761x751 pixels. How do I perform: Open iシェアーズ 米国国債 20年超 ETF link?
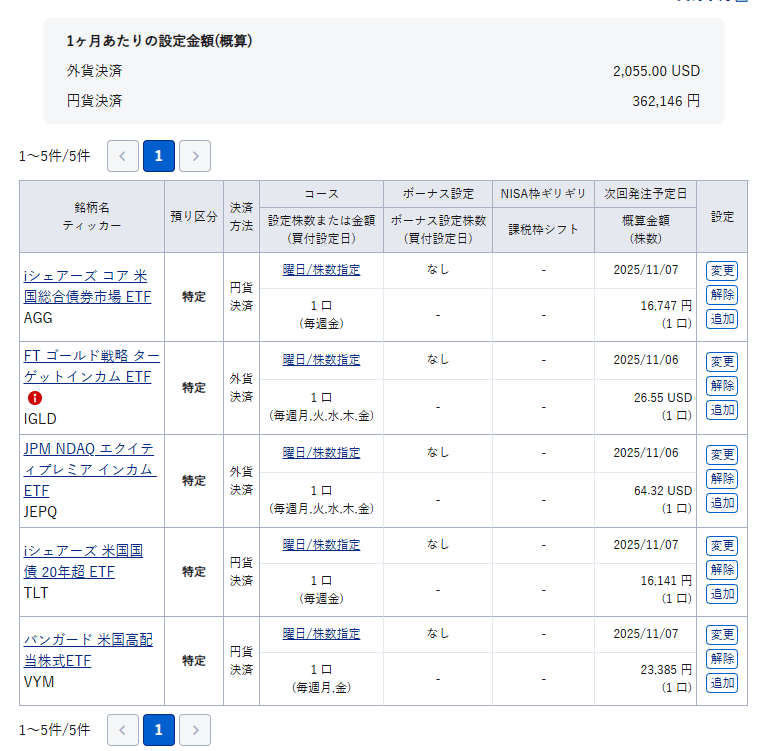coord(85,561)
